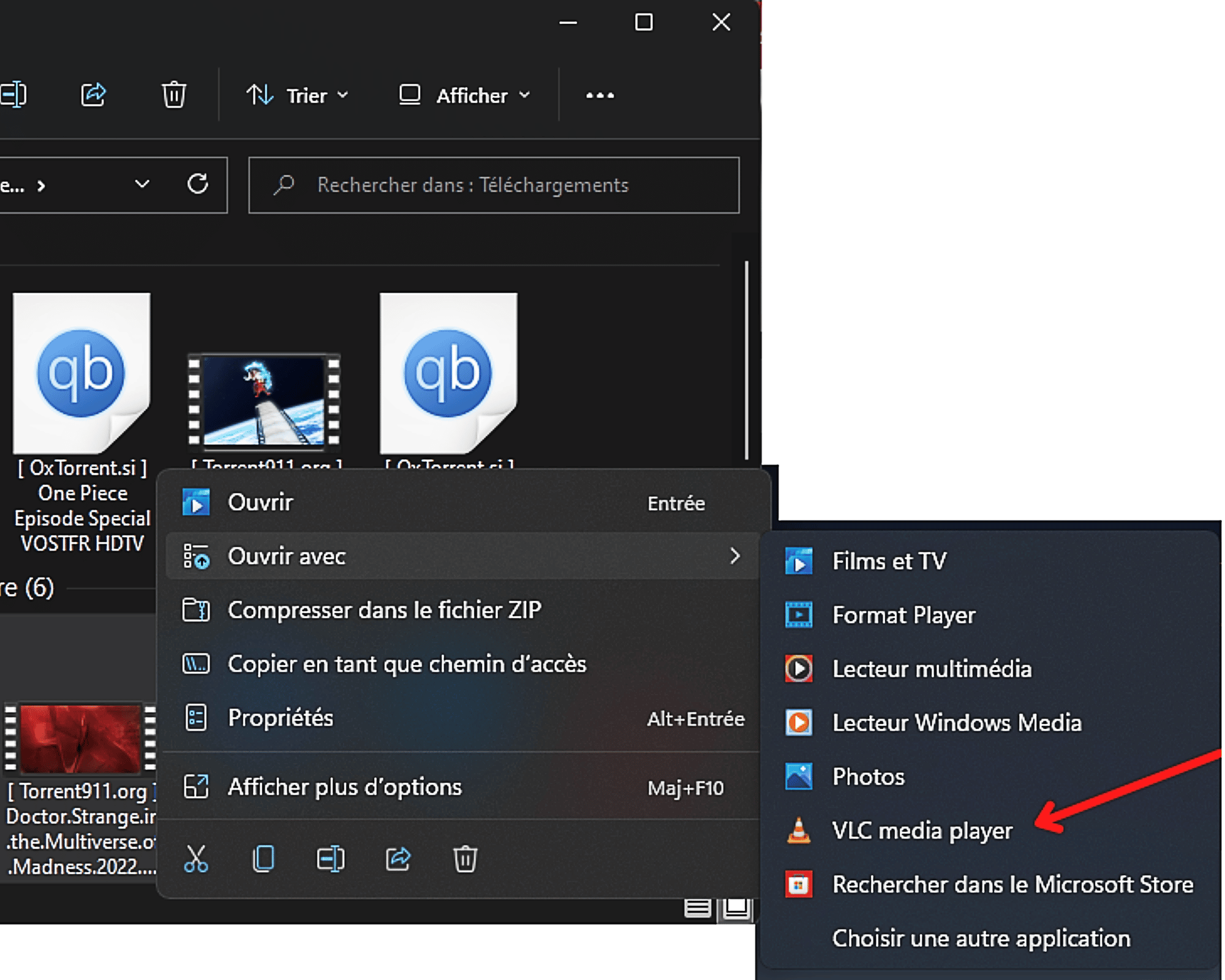Expand the address bar history chevron
The height and width of the screenshot is (980, 1225).
tap(142, 184)
